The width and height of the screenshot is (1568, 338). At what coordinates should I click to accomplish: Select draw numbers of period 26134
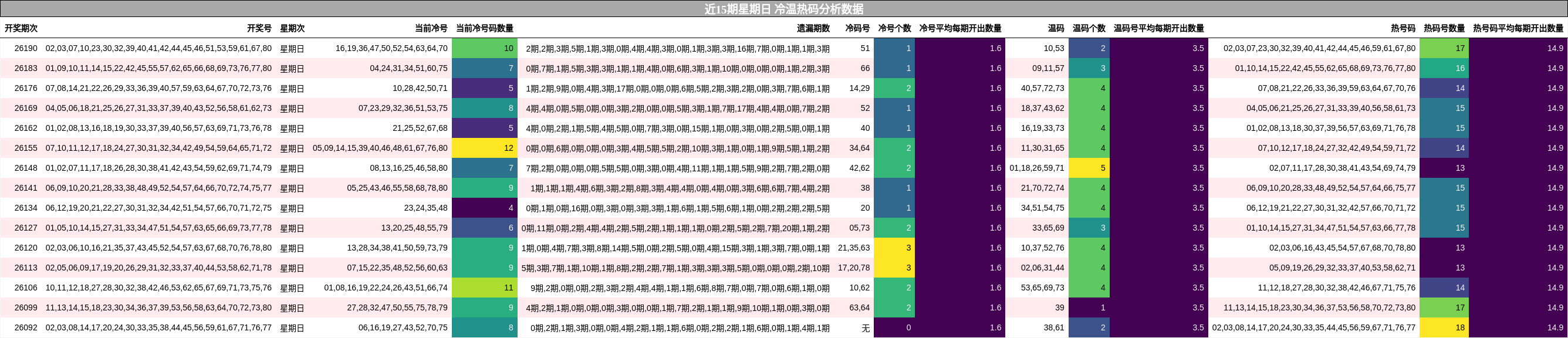[158, 208]
